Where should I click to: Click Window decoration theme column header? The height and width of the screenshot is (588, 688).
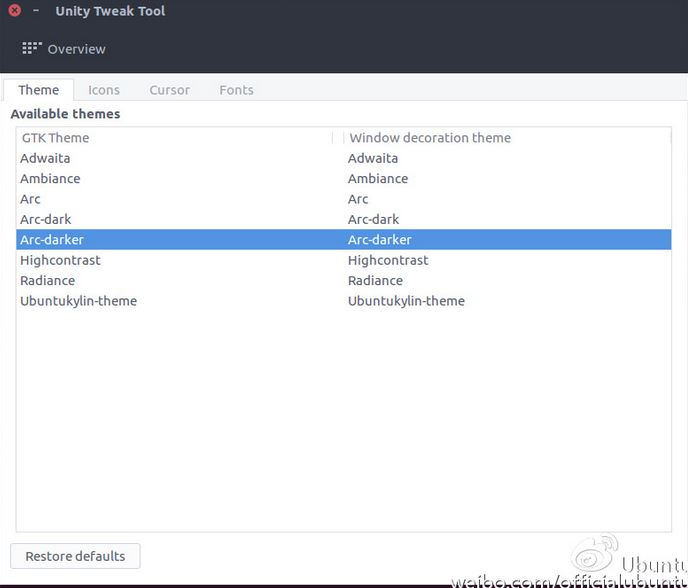pos(430,138)
